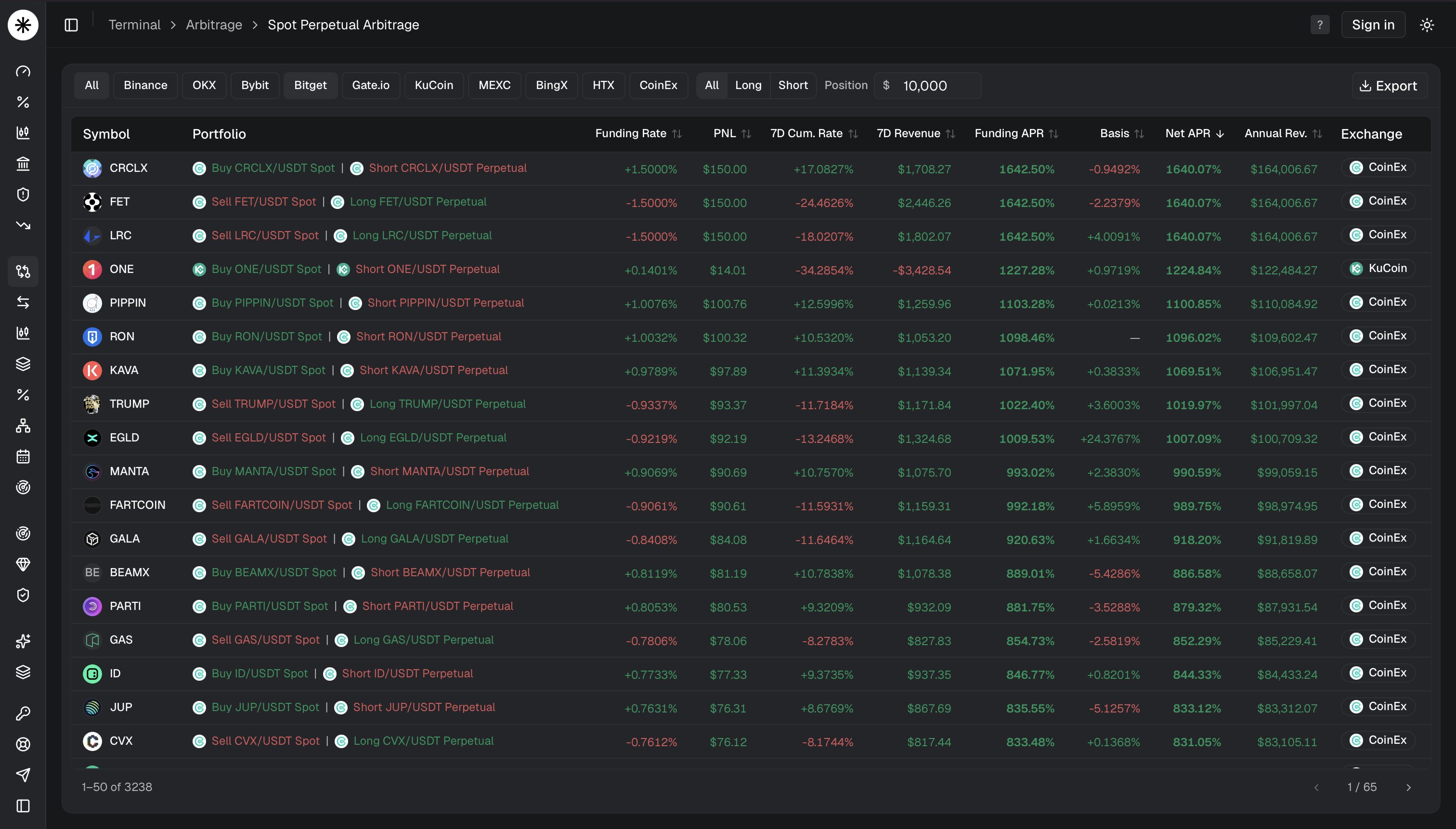The width and height of the screenshot is (1456, 829).
Task: Click the "1–50 of 3238" counter
Action: point(117,788)
